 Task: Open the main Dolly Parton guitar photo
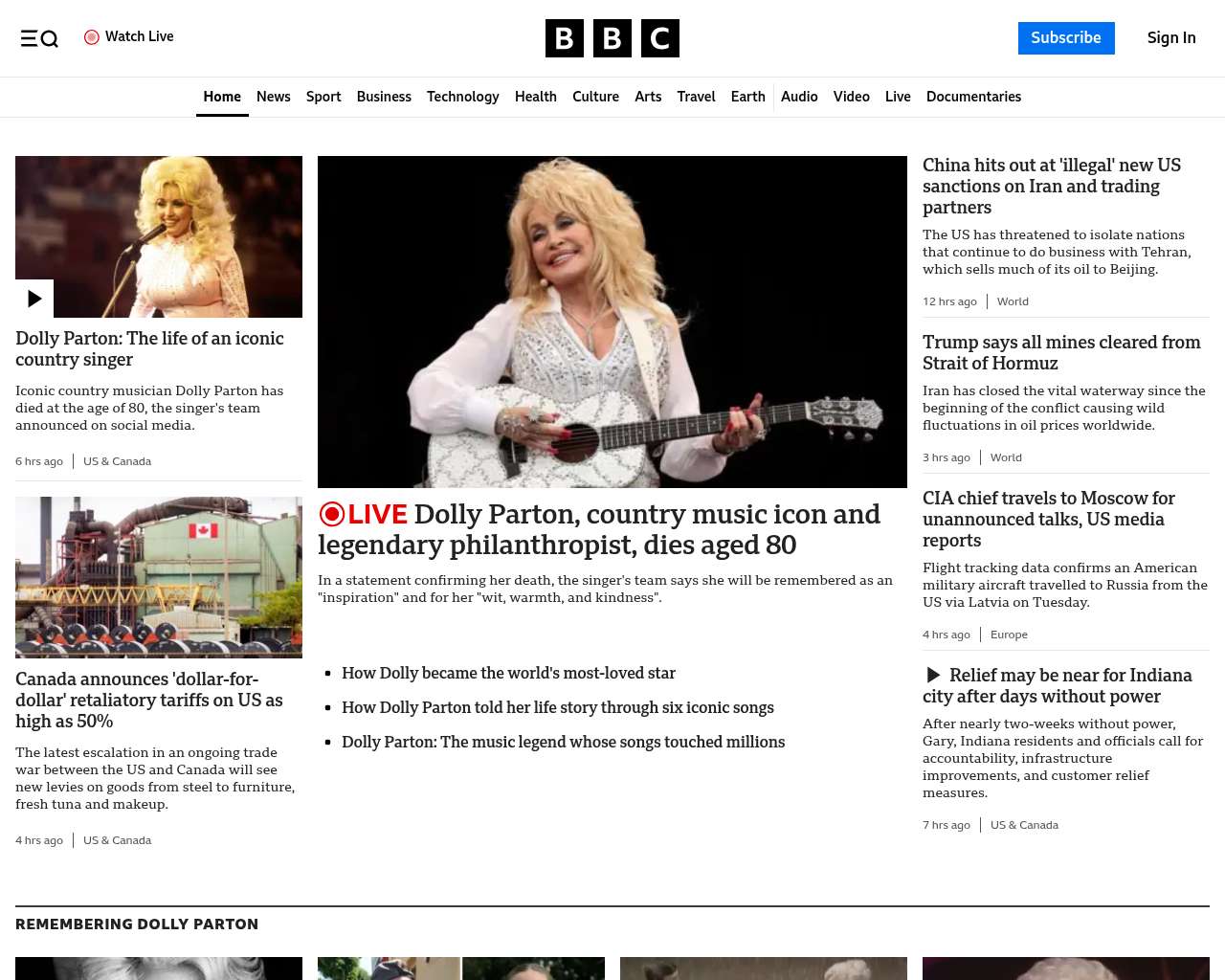tap(612, 322)
